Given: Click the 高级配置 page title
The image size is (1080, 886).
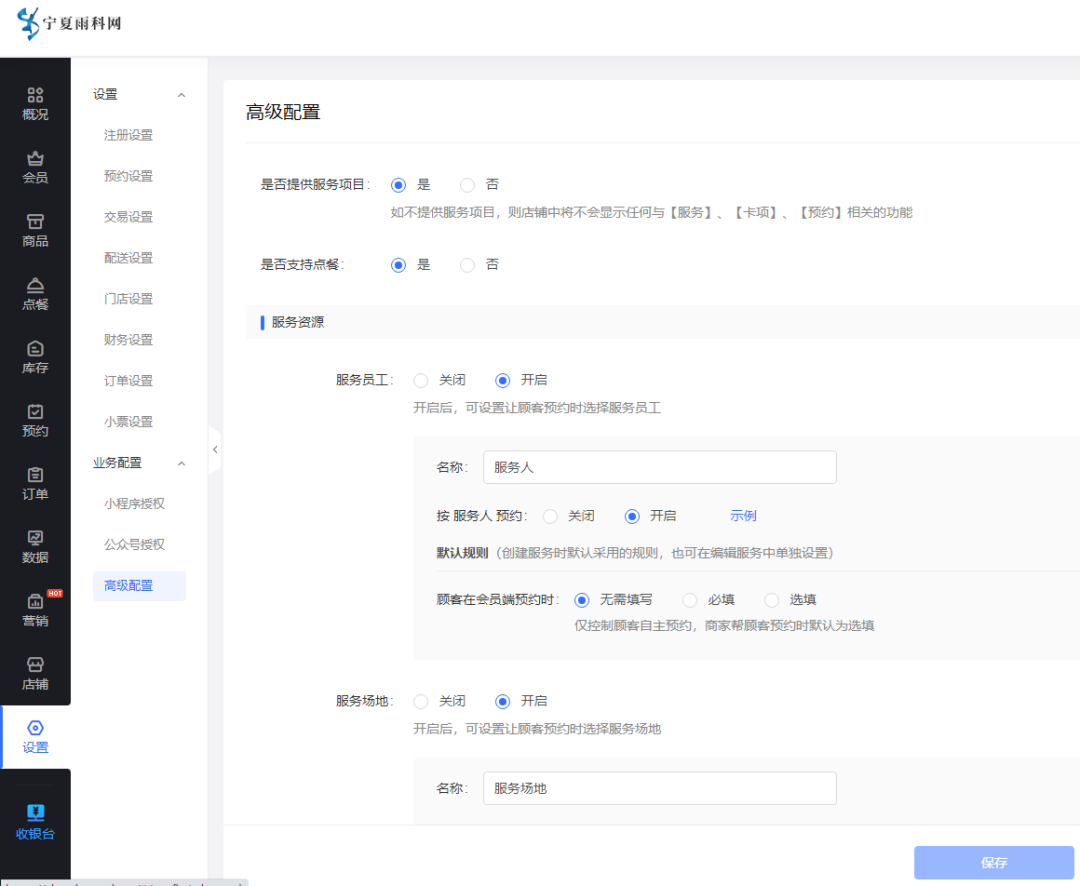Looking at the screenshot, I should click(x=283, y=112).
